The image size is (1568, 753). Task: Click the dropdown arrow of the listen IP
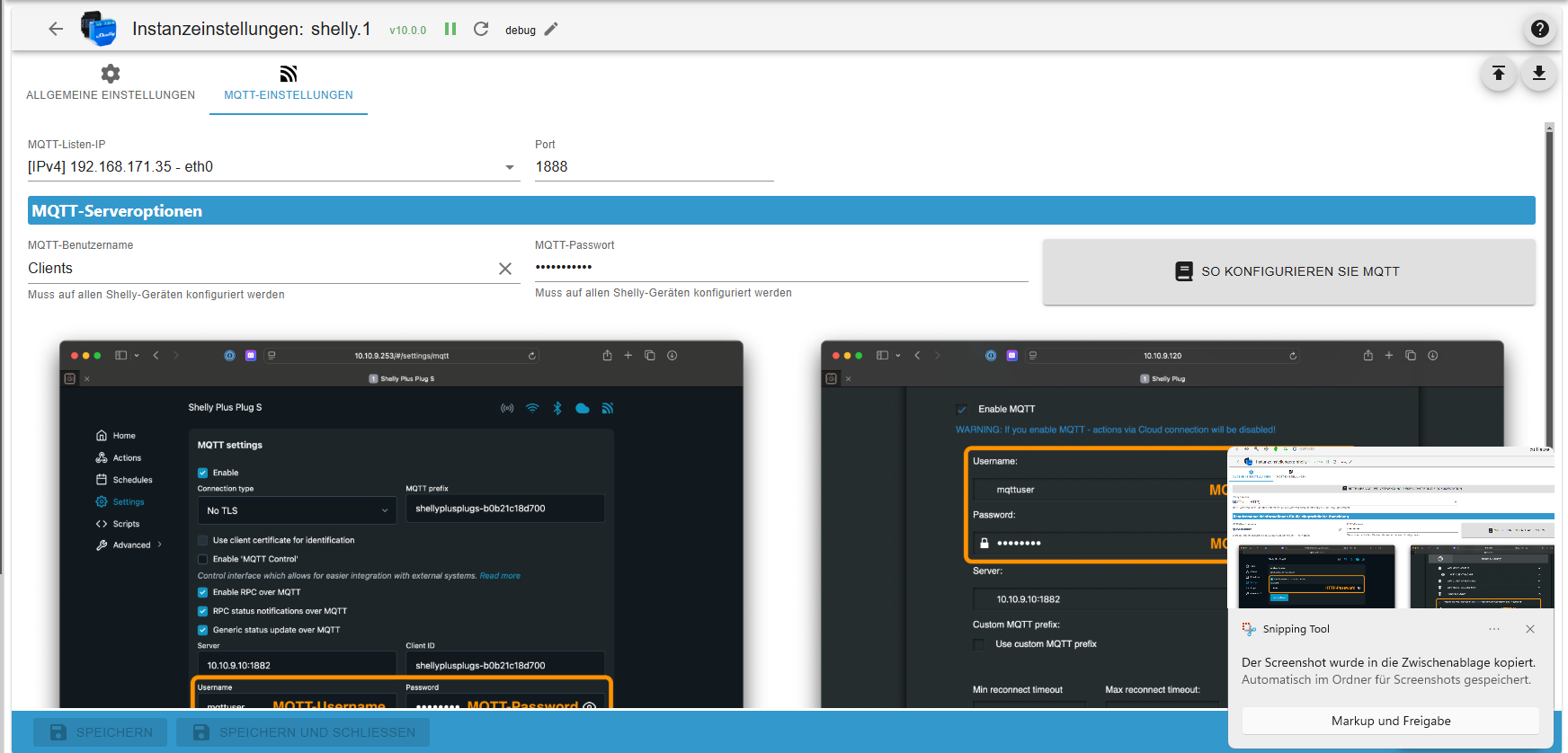[510, 167]
